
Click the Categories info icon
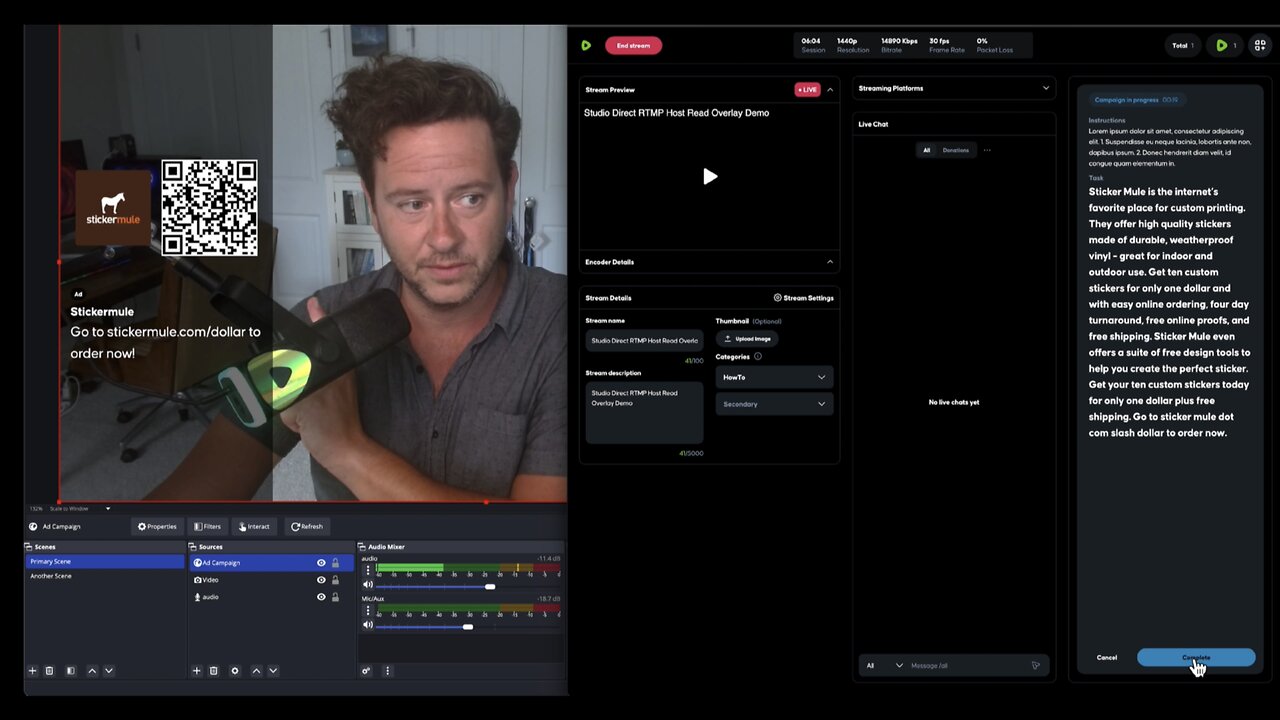pyautogui.click(x=758, y=357)
